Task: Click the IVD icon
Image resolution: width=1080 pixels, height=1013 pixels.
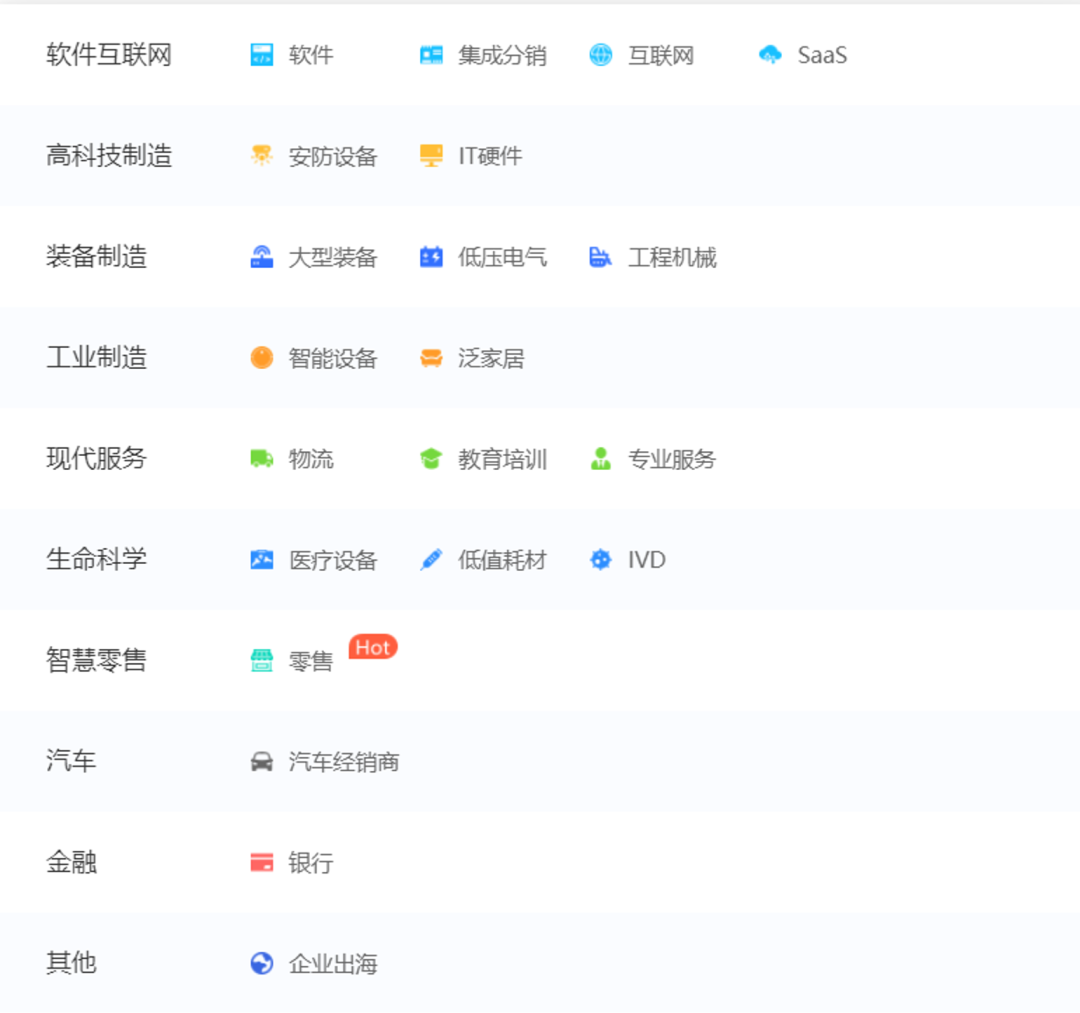Action: click(x=601, y=559)
